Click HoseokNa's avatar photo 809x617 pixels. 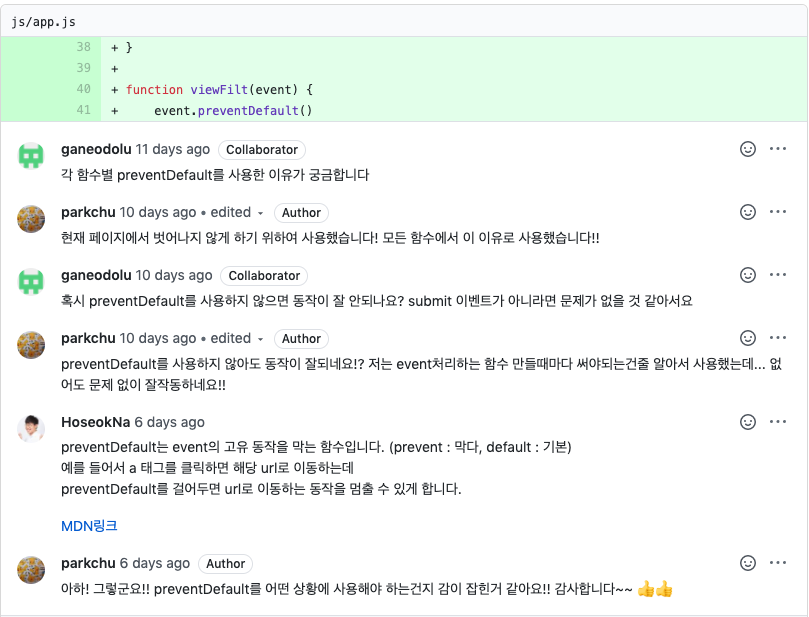tap(31, 428)
